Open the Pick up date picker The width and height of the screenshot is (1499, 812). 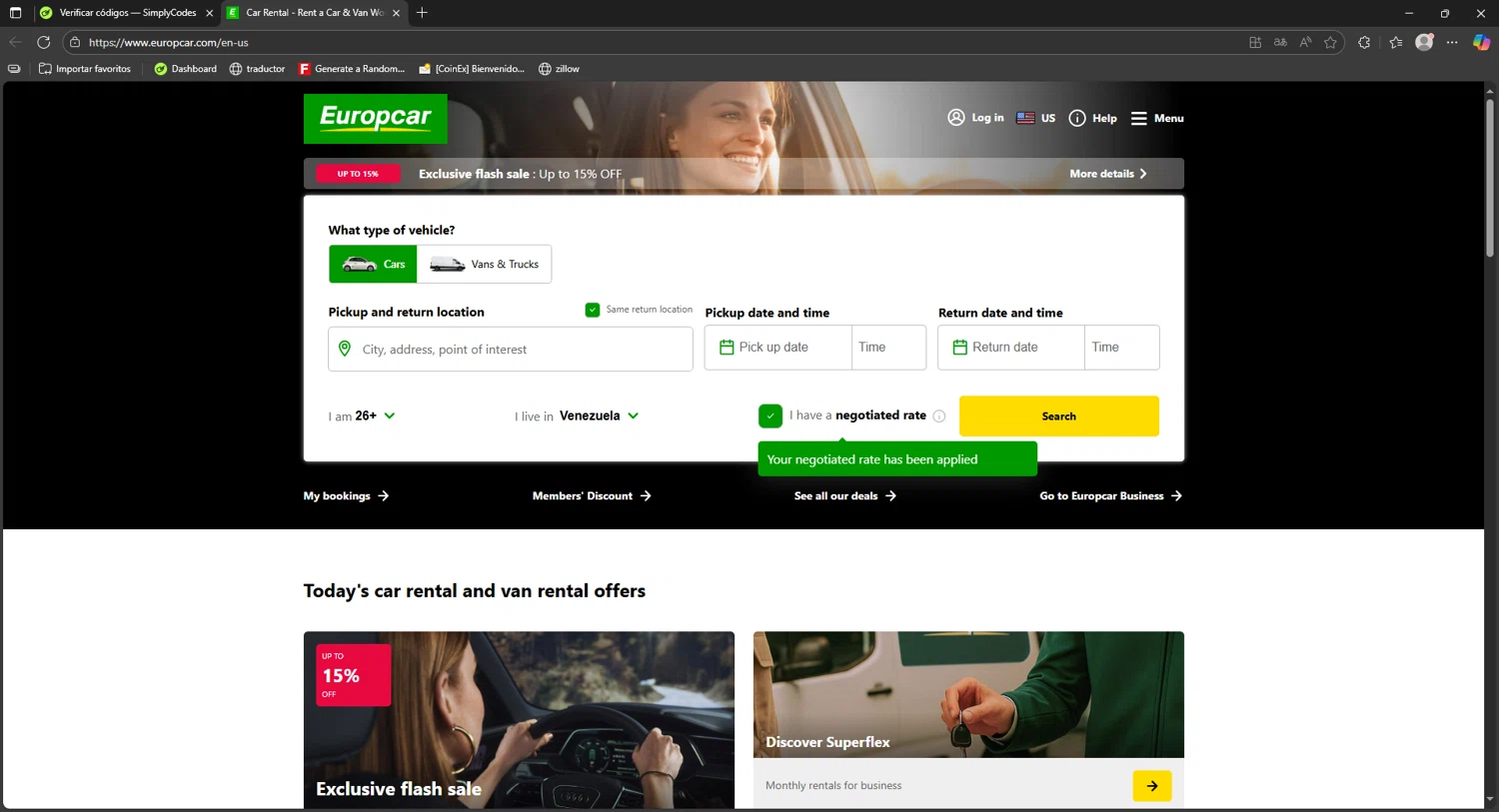(x=778, y=348)
